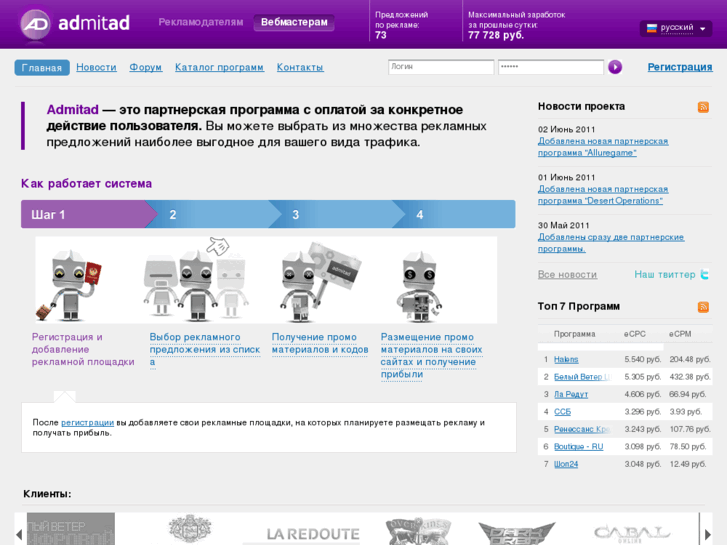Go to the Главная menu item
The image size is (727, 545).
(42, 68)
